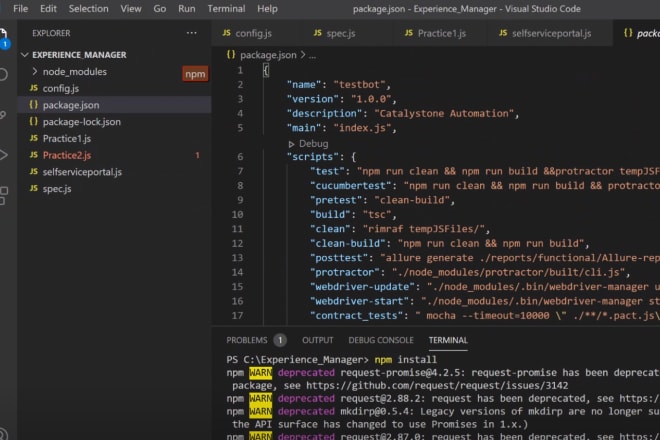Open the Selection menu
Screen dimensions: 660x440
[x=88, y=8]
